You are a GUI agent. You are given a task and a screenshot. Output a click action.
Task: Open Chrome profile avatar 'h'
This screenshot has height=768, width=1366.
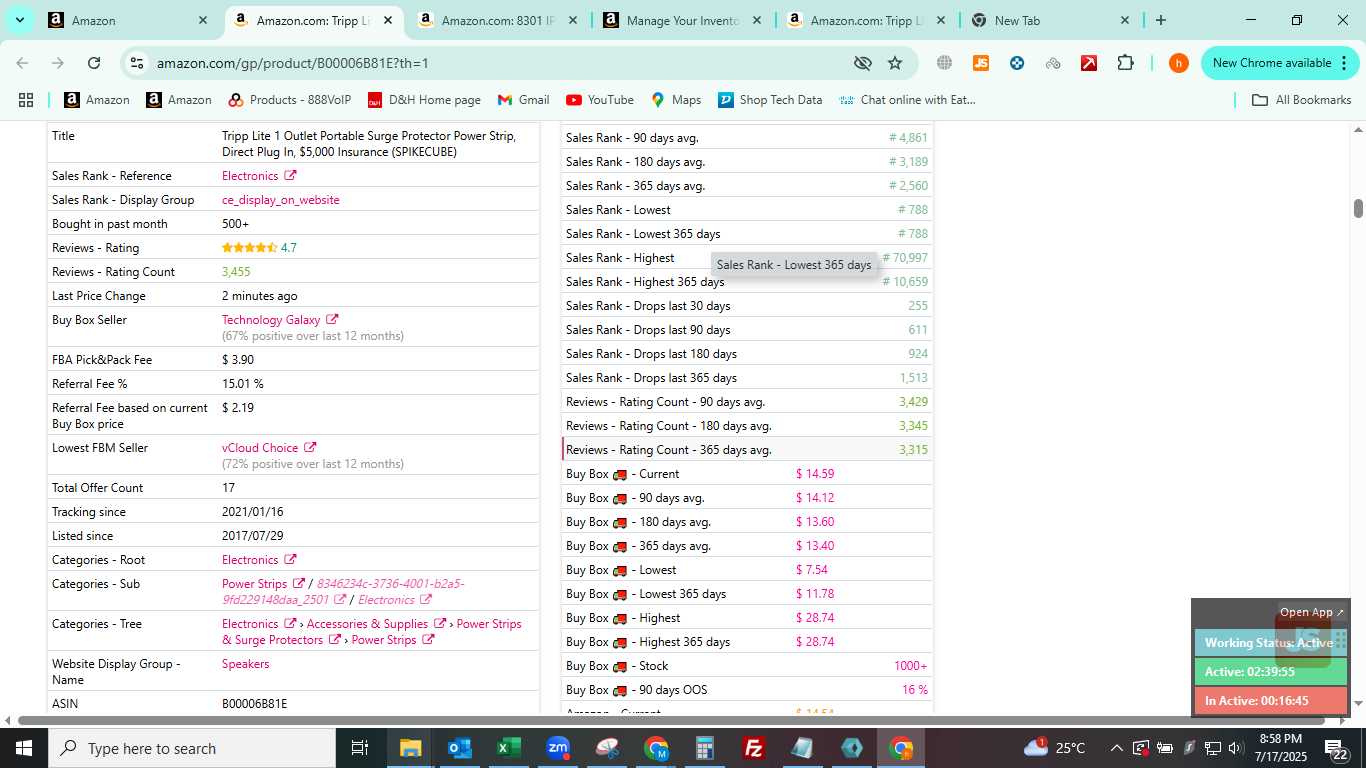coord(1179,63)
